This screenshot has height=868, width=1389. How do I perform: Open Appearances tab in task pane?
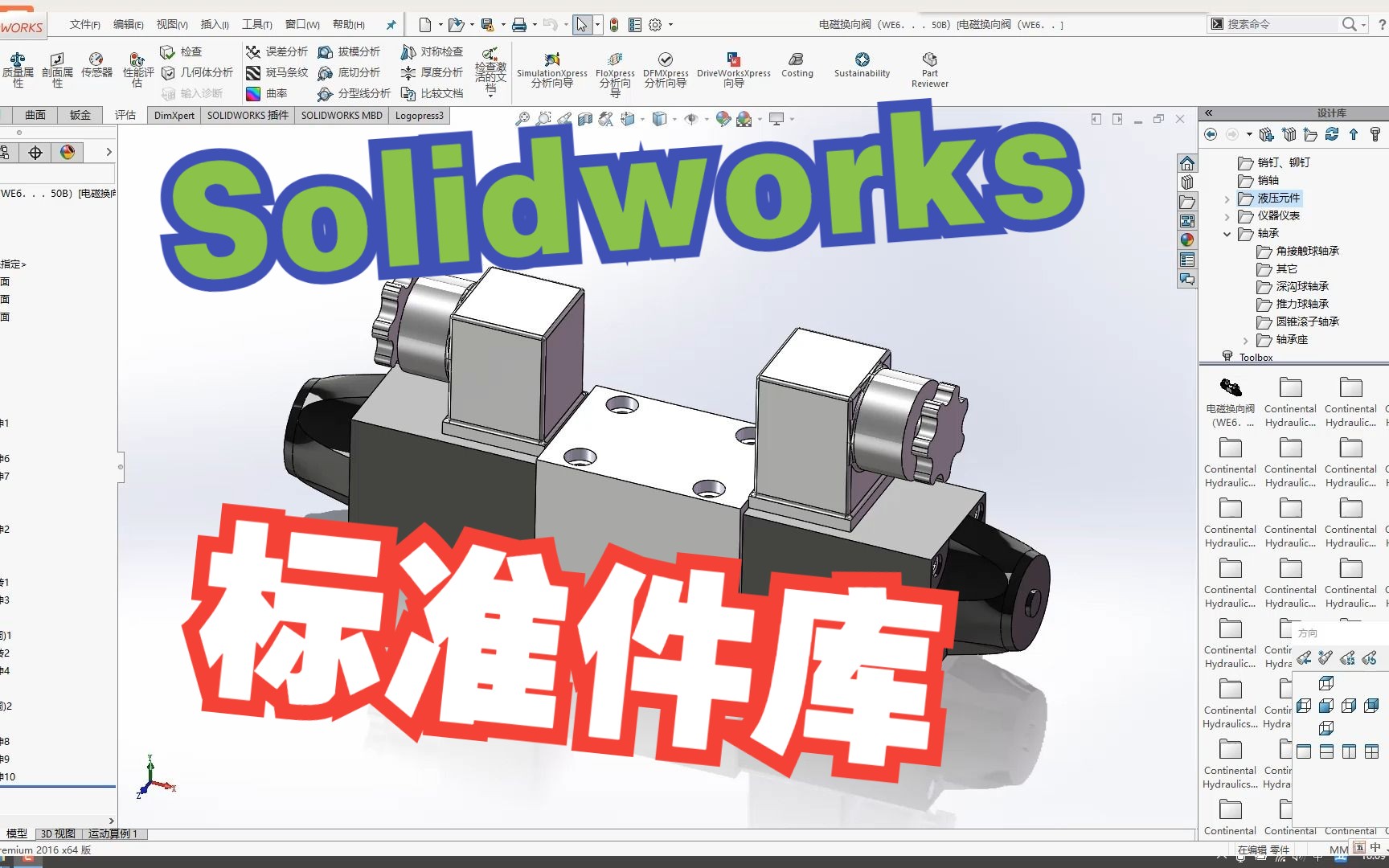1187,240
